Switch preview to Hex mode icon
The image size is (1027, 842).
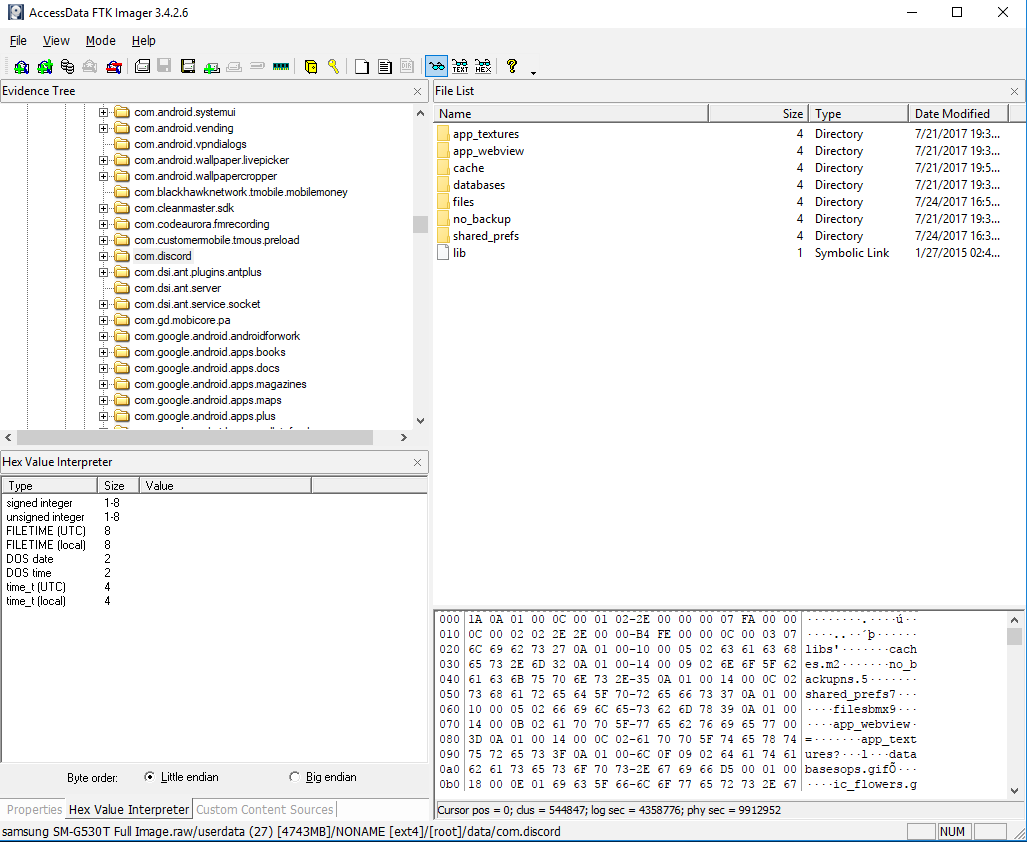(483, 66)
